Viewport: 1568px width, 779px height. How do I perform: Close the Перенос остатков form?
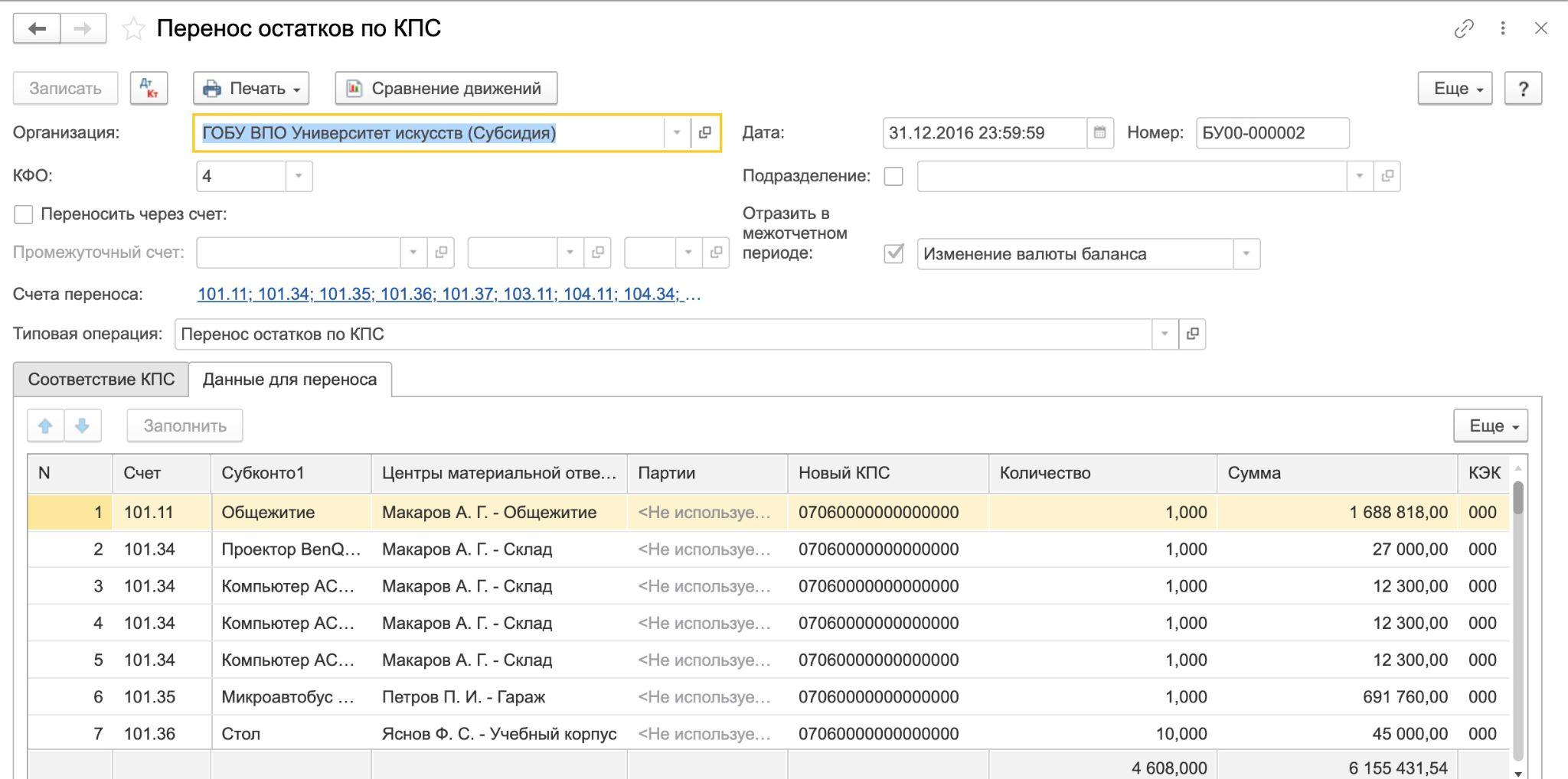coord(1541,28)
